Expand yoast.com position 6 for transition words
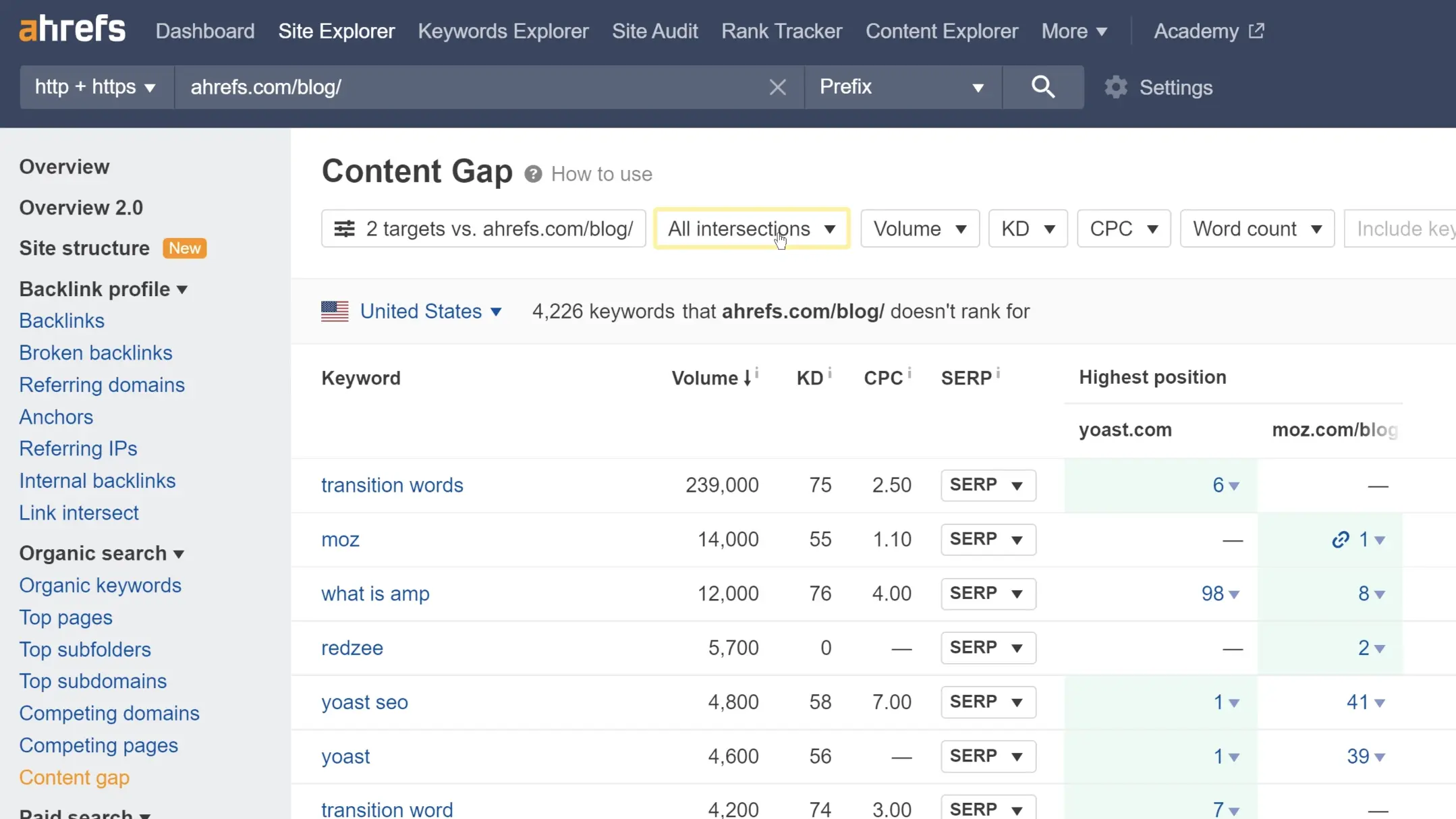 tap(1226, 485)
